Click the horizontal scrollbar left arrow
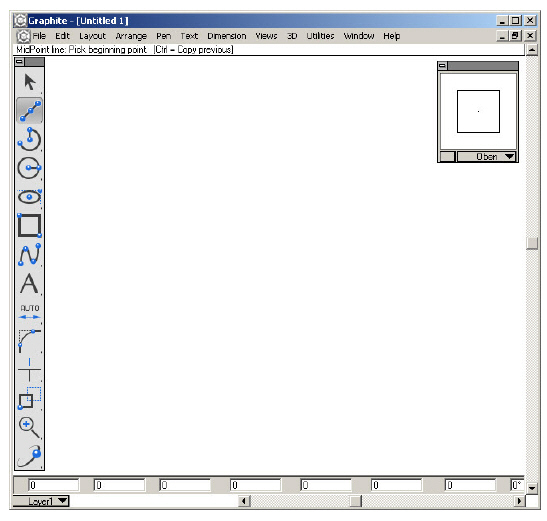547x521 pixels. [x=244, y=501]
